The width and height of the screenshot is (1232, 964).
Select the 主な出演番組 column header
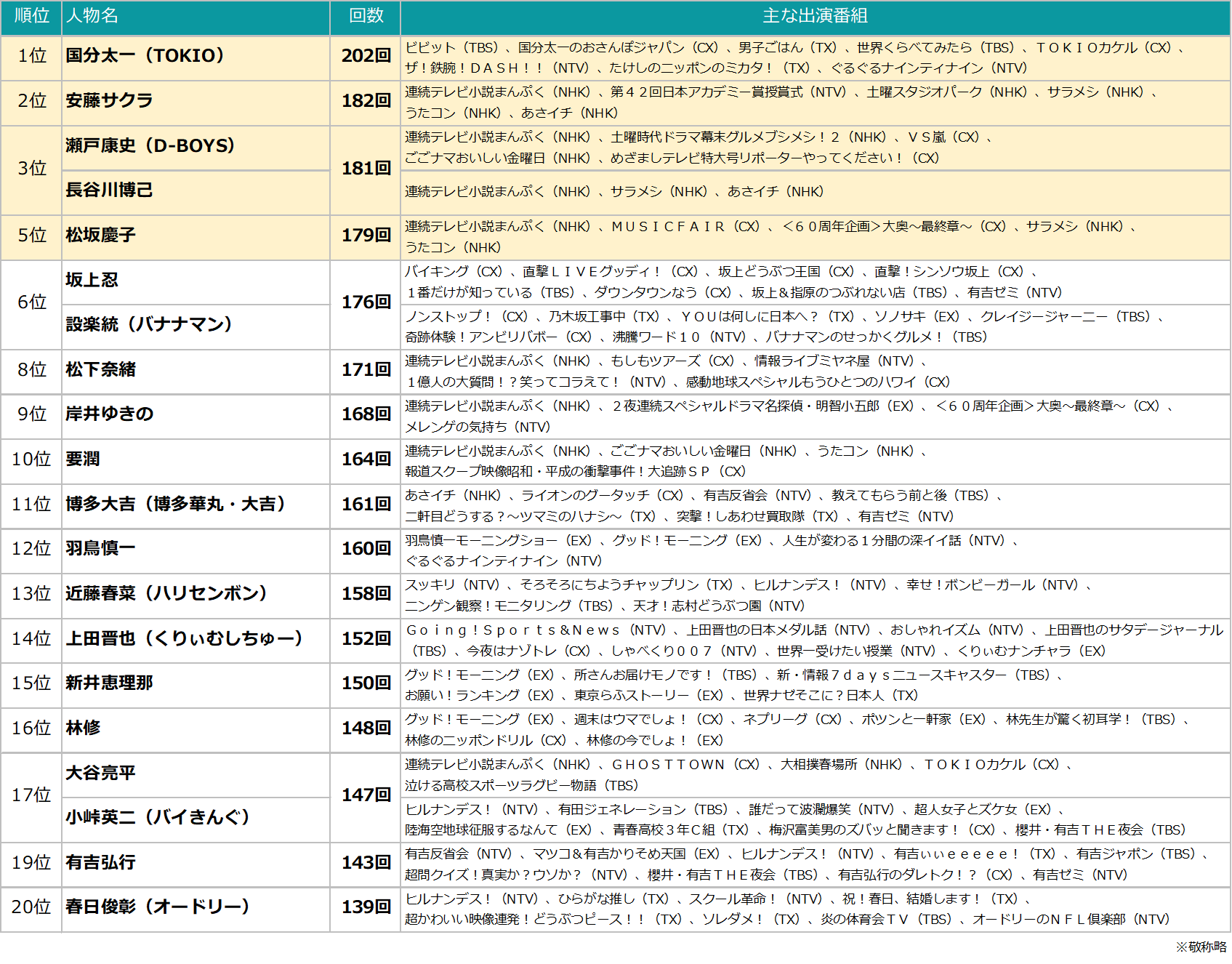pos(815,16)
